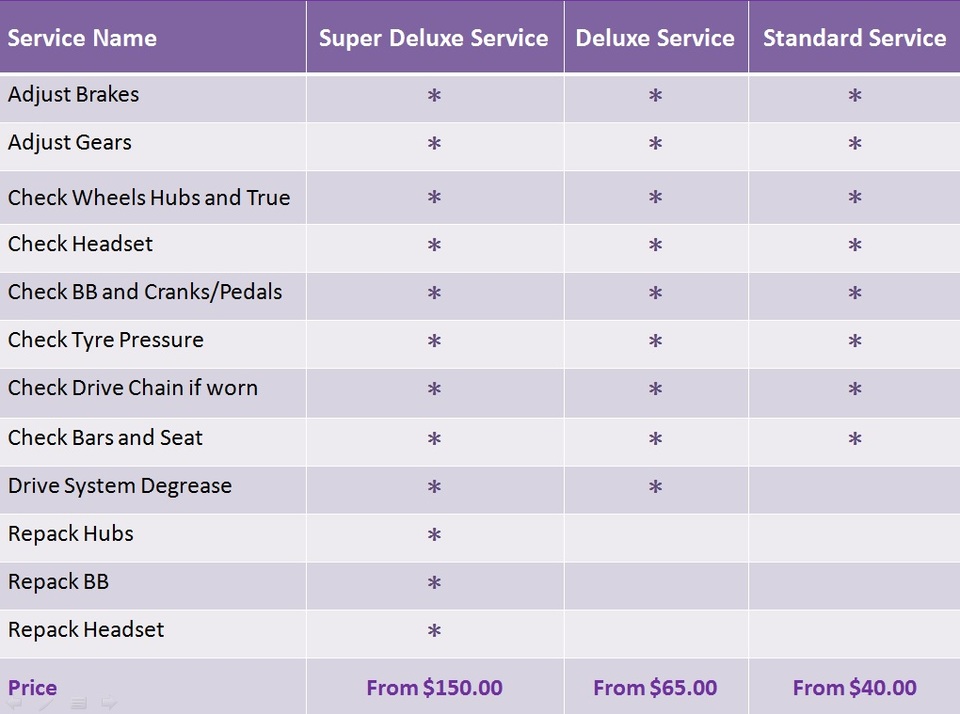Viewport: 960px width, 714px height.
Task: Click the From $150.00 price cell
Action: 435,688
